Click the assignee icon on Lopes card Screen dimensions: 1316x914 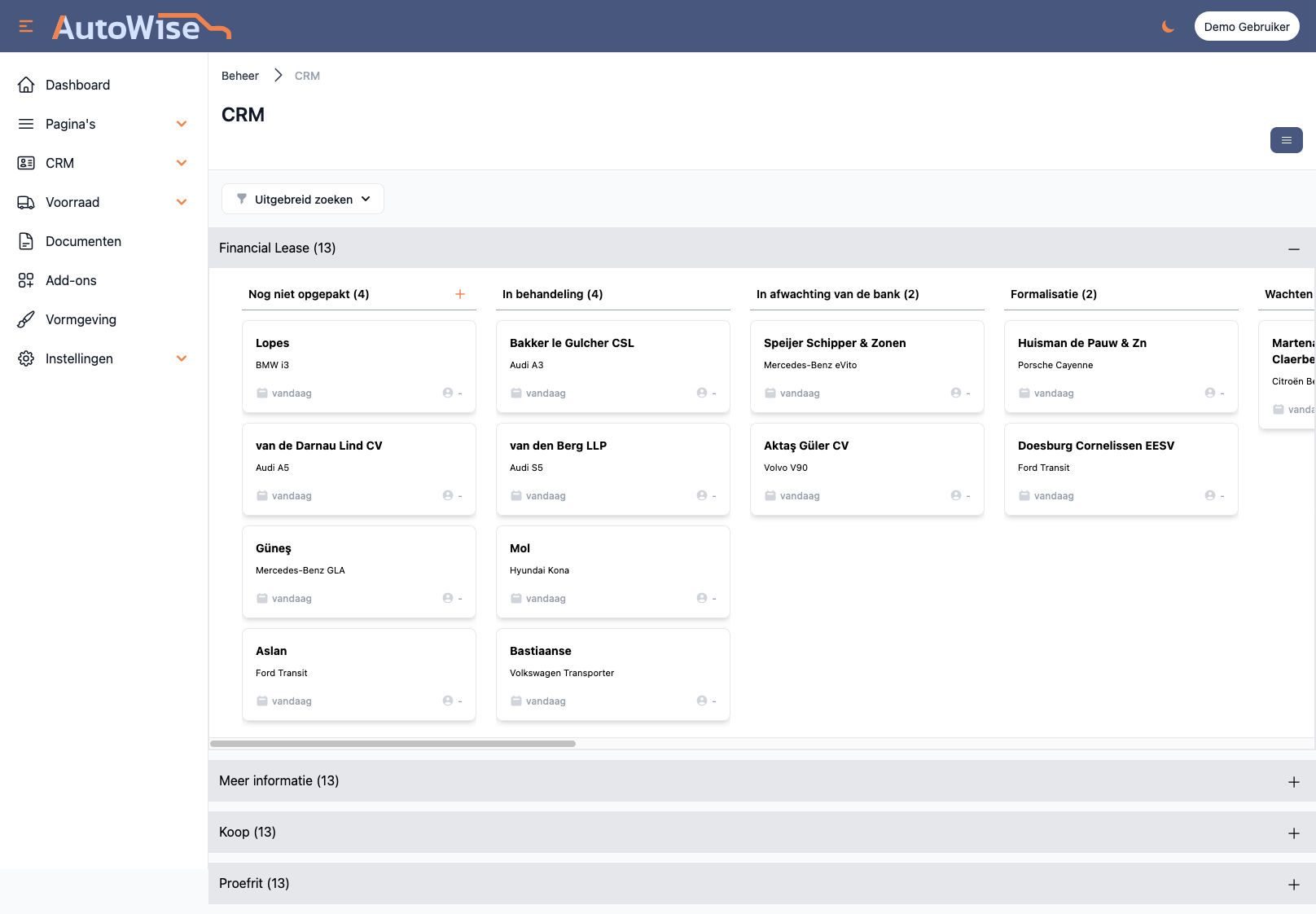(x=448, y=393)
